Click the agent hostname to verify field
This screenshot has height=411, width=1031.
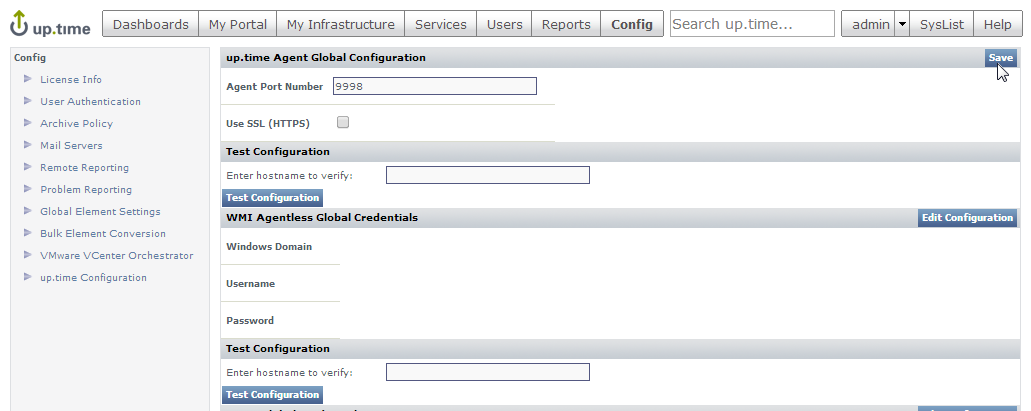(487, 175)
